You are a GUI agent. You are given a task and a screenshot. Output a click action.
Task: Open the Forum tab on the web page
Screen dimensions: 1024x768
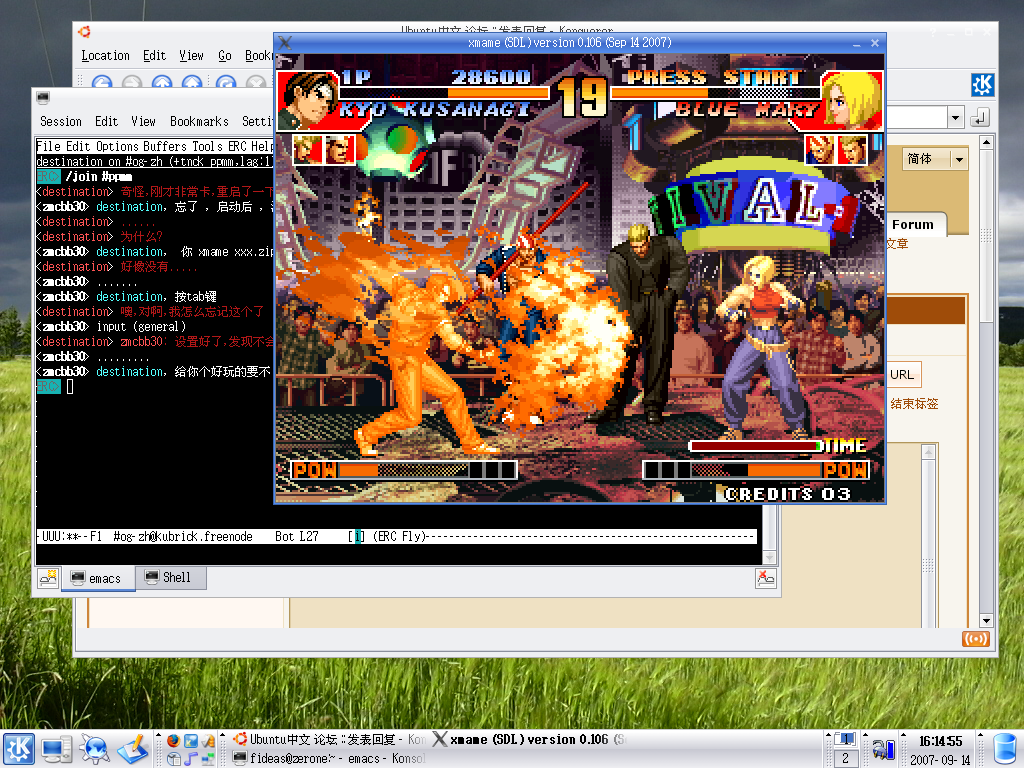point(914,225)
